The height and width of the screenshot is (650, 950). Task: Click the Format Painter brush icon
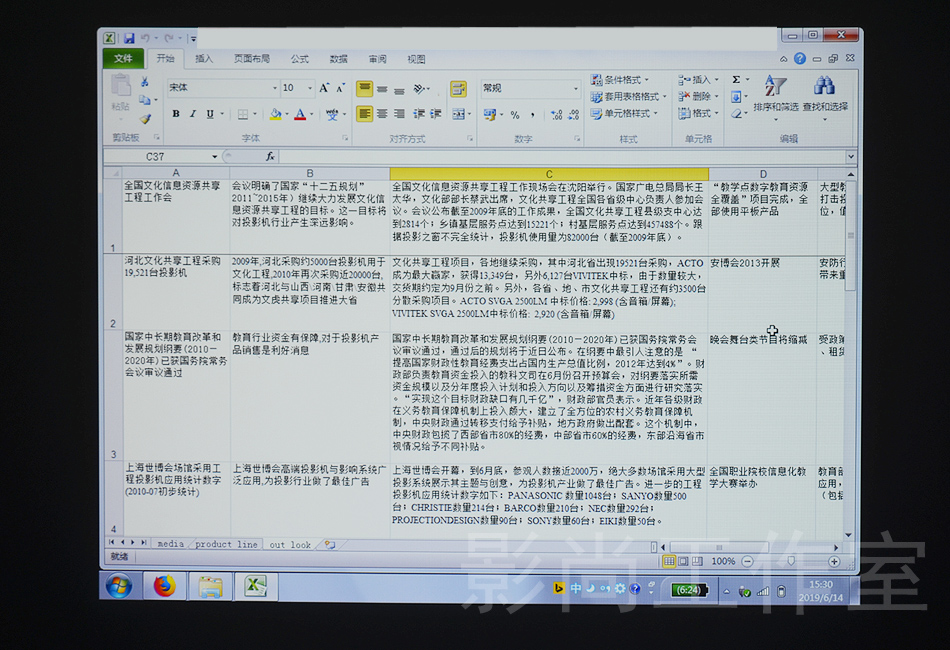(x=145, y=119)
